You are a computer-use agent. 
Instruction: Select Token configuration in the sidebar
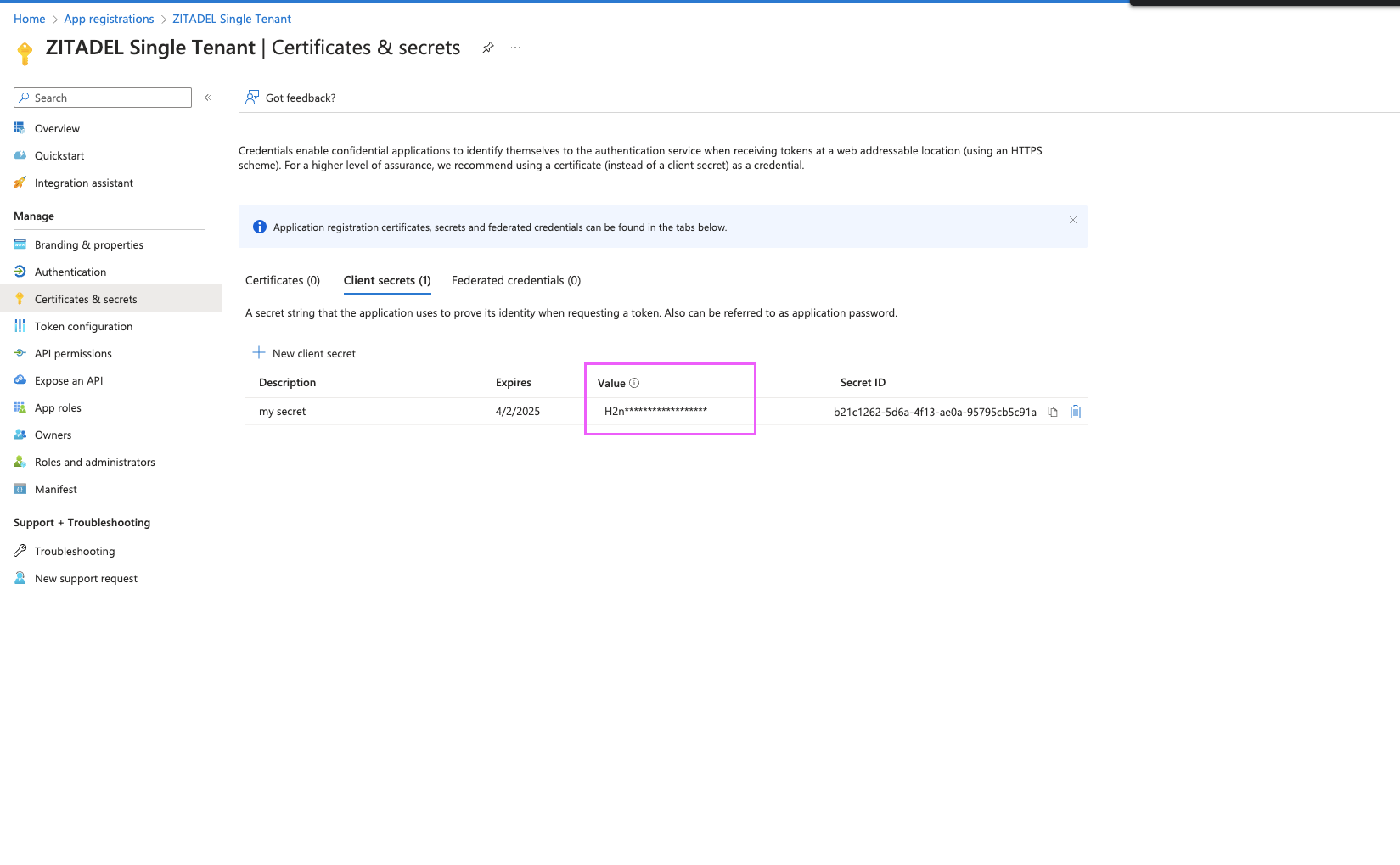[x=82, y=326]
